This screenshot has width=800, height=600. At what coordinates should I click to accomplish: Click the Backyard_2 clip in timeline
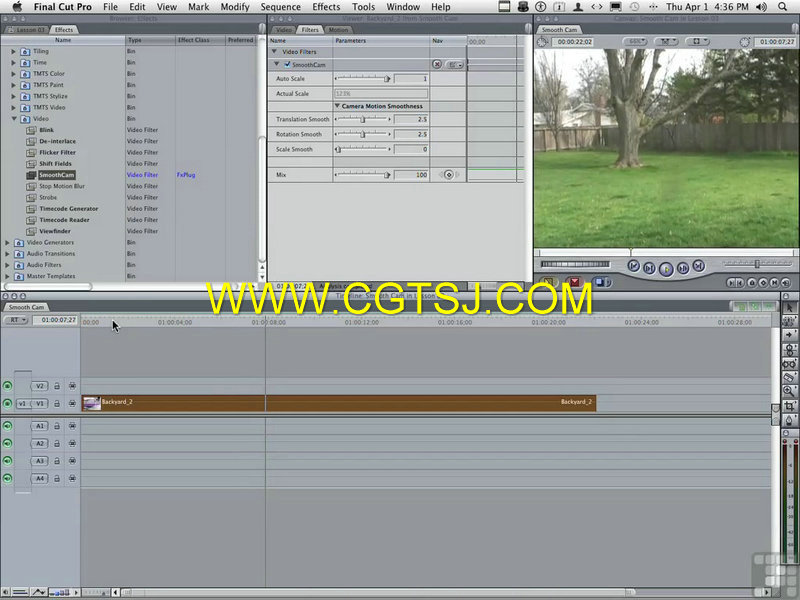tap(339, 403)
